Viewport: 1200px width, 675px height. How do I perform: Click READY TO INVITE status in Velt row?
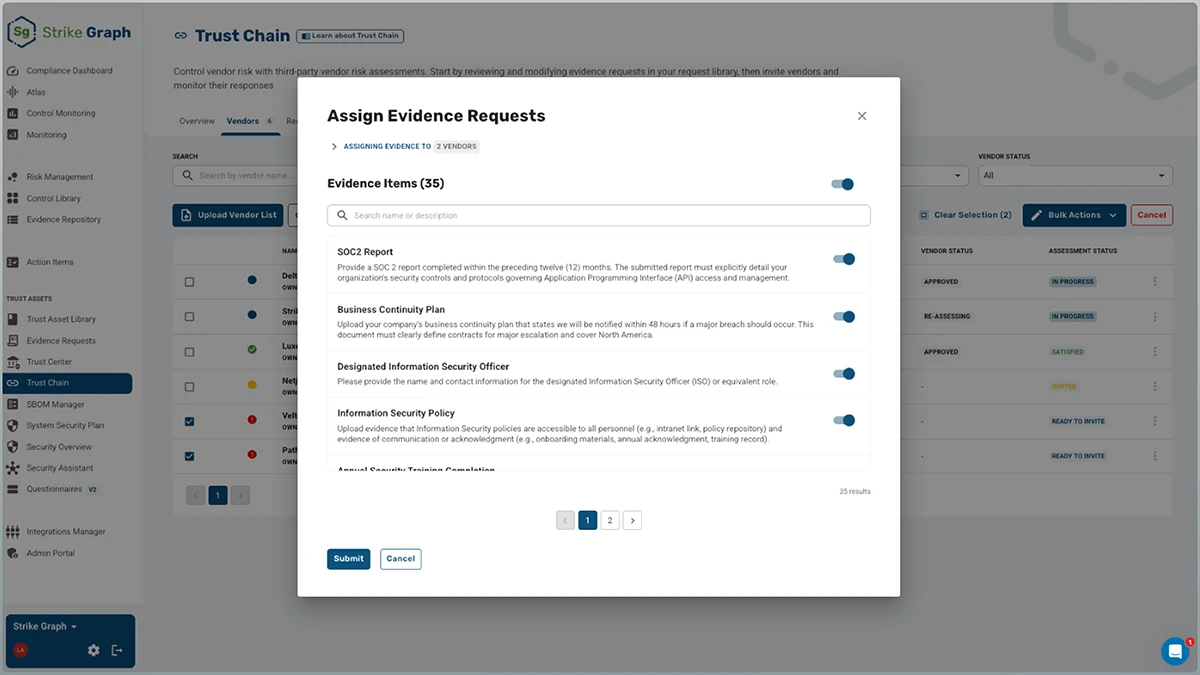pos(1078,421)
